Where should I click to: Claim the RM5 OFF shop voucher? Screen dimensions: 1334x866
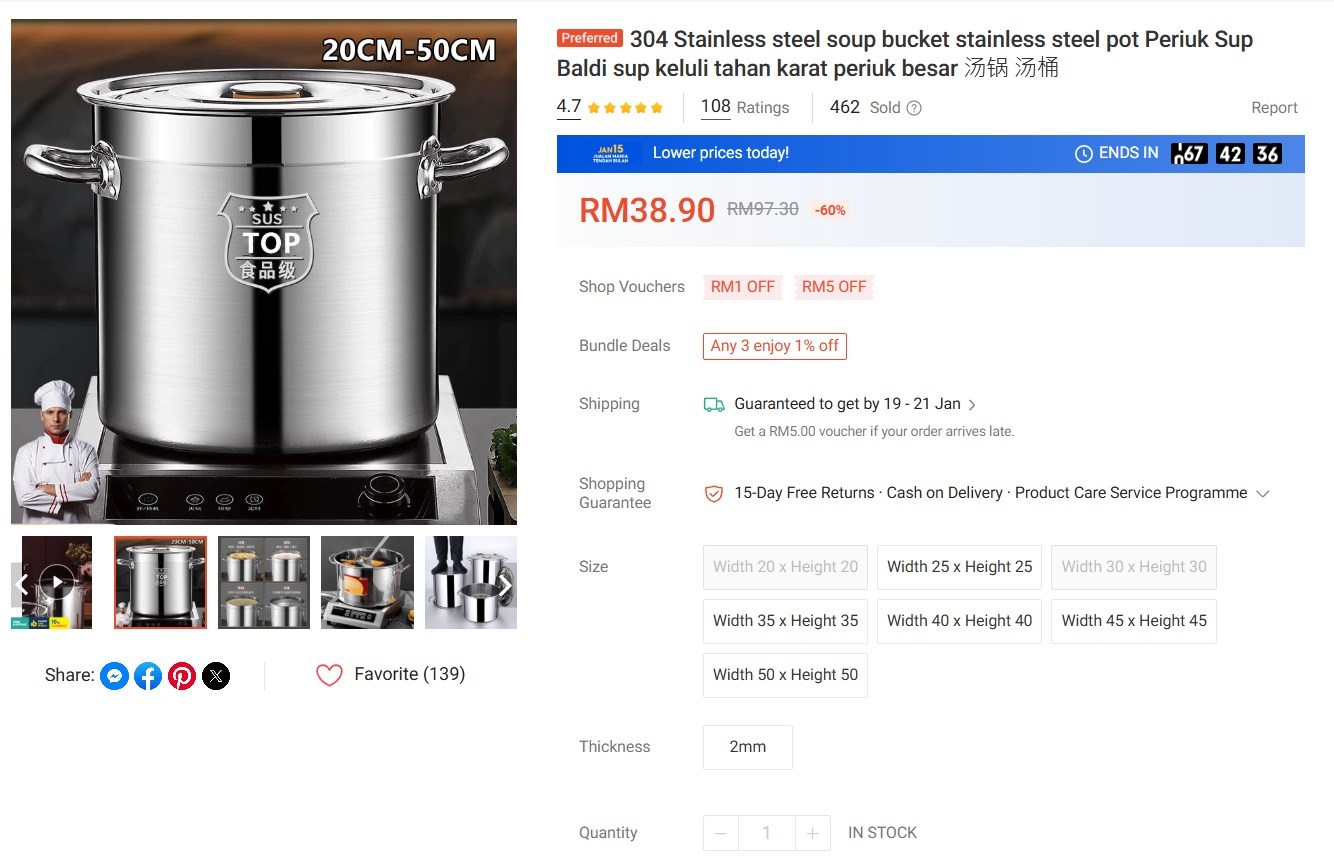click(x=833, y=287)
